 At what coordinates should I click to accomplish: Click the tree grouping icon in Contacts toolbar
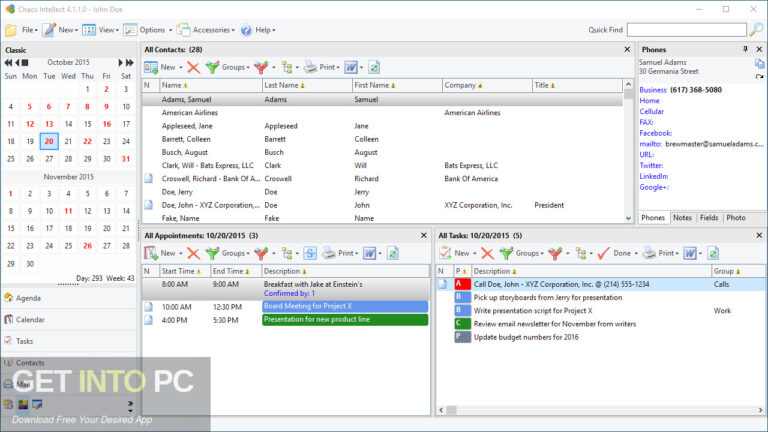point(287,67)
